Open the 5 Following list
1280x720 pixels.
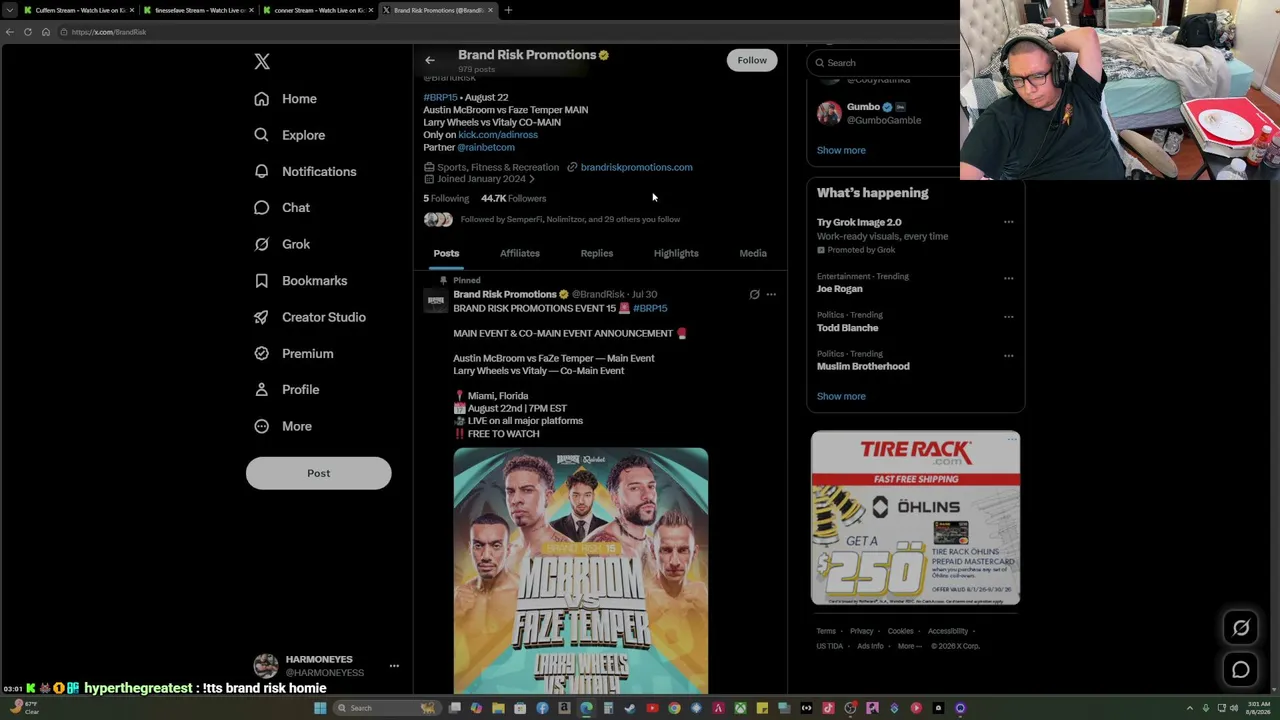(446, 198)
